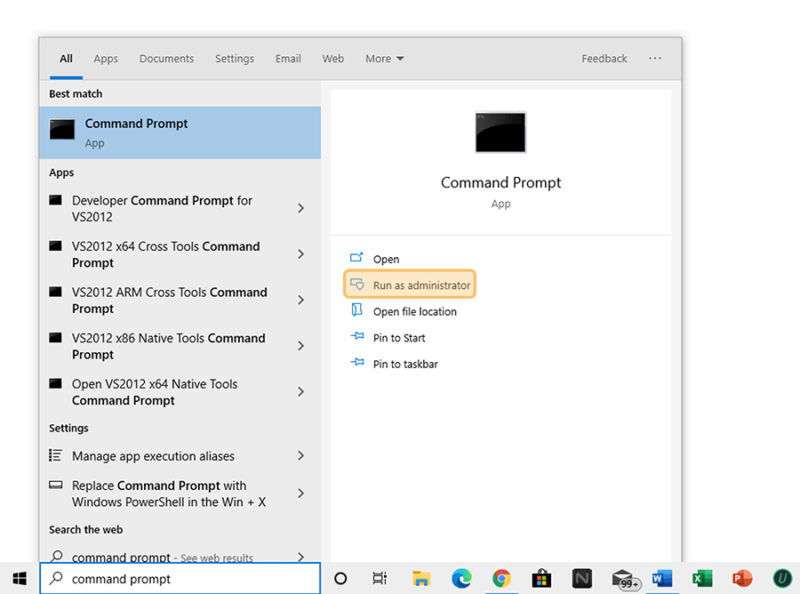Click Open in the action list

(x=386, y=259)
